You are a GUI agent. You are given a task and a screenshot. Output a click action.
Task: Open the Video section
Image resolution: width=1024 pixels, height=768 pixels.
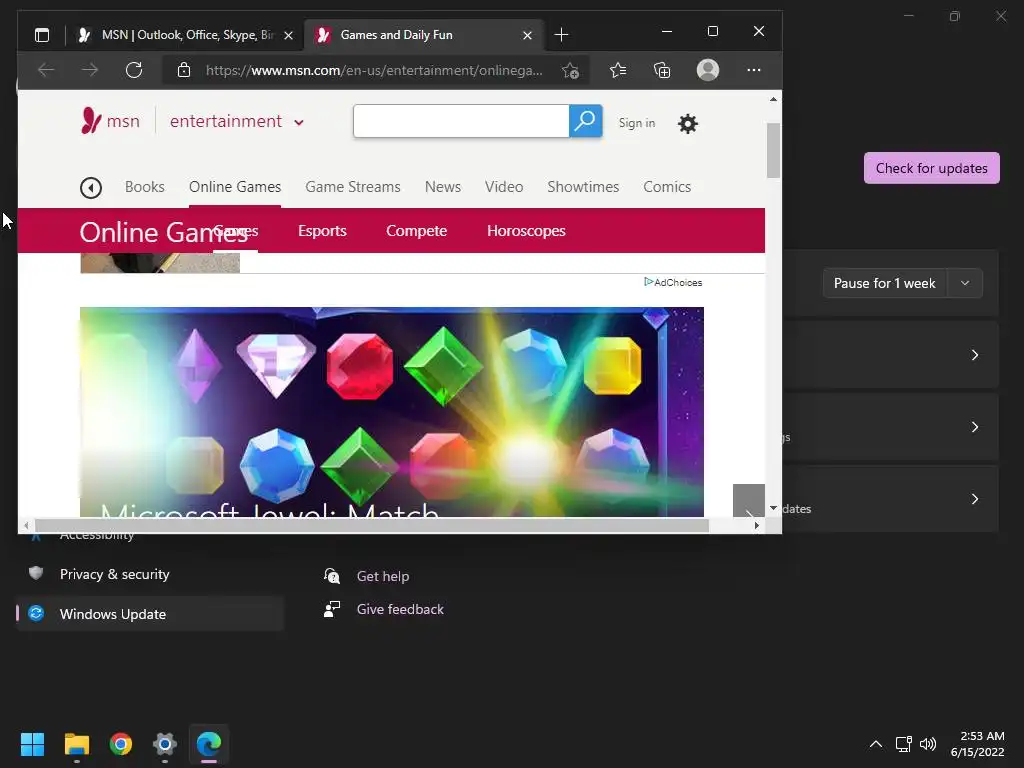pyautogui.click(x=504, y=187)
